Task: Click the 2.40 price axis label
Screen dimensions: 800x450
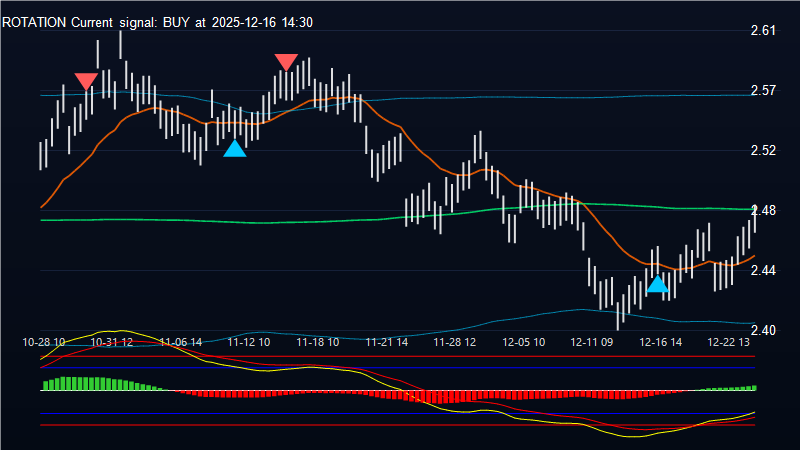Action: (763, 331)
